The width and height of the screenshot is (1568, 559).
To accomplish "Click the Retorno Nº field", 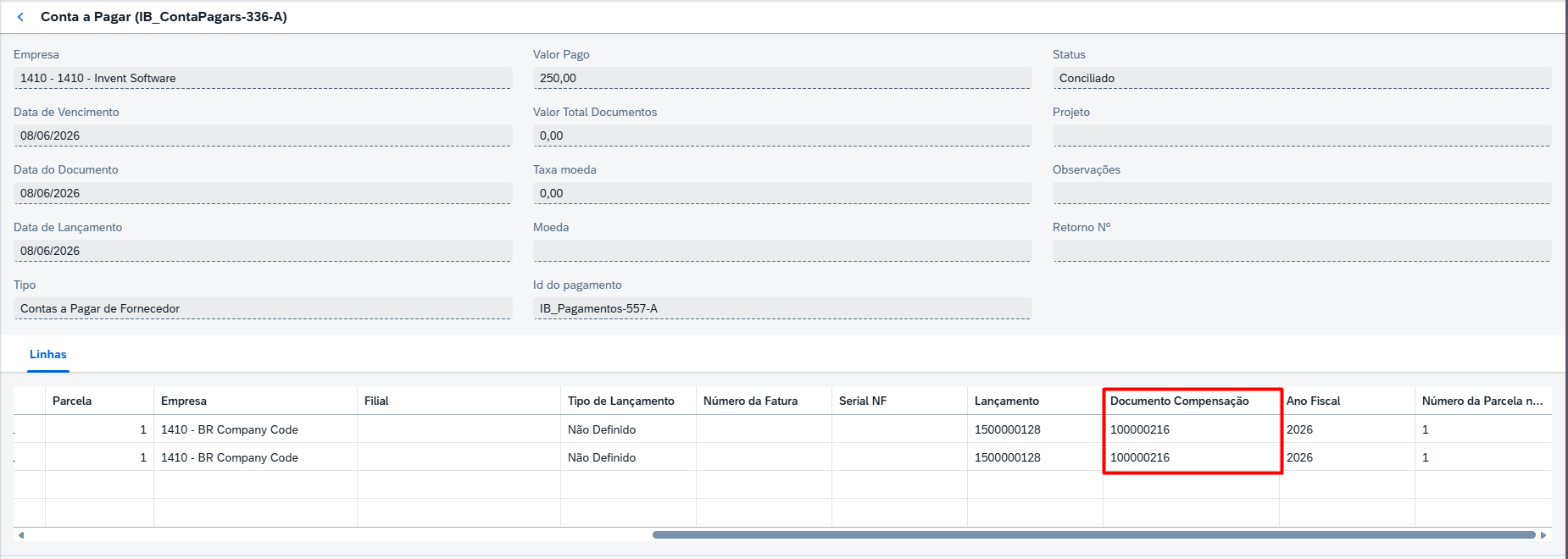I will [x=1302, y=251].
